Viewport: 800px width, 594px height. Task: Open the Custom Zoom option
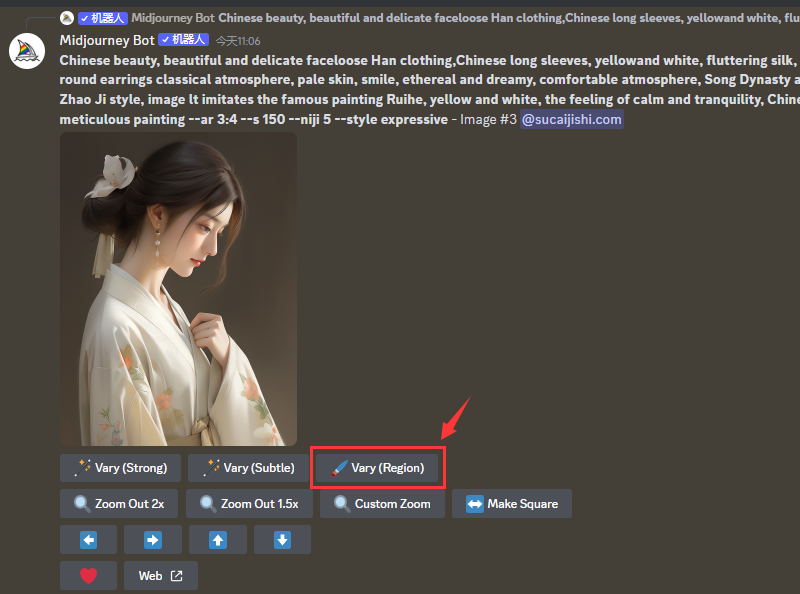coord(383,504)
